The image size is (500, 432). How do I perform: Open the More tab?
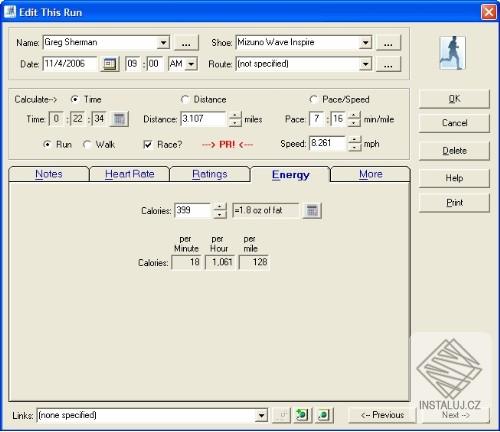tap(371, 174)
